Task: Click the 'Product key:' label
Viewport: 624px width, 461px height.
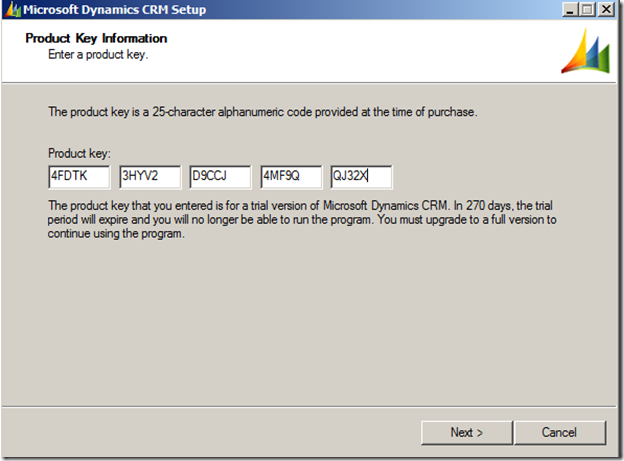Action: coord(79,153)
